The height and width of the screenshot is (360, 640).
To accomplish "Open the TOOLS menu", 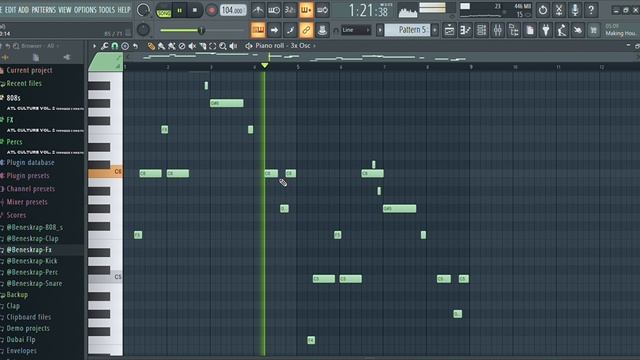I will (107, 9).
